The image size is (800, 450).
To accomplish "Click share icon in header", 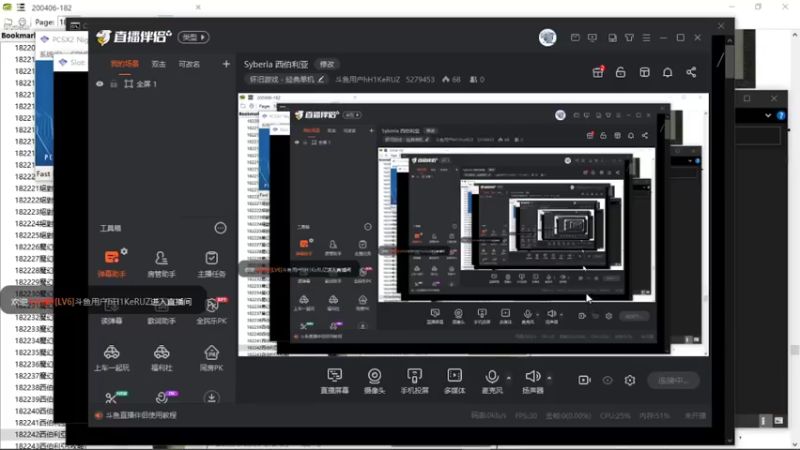I will (x=691, y=72).
